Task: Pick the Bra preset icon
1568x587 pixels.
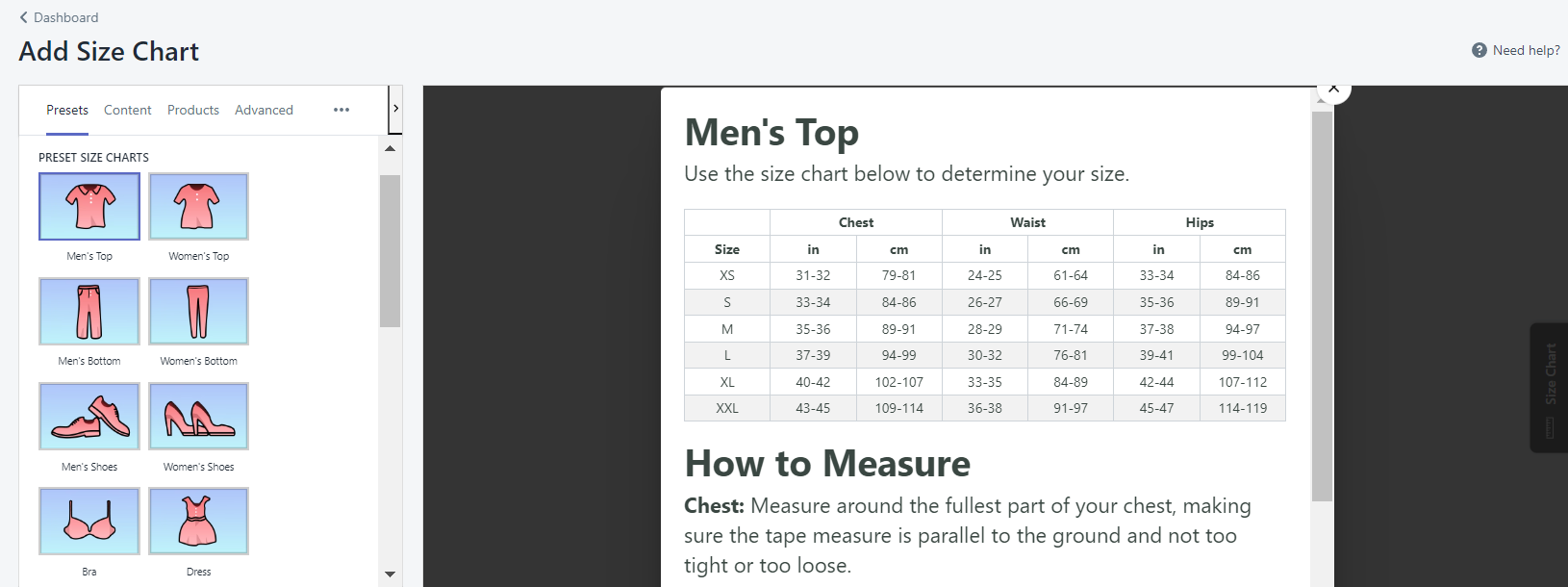Action: pos(89,522)
